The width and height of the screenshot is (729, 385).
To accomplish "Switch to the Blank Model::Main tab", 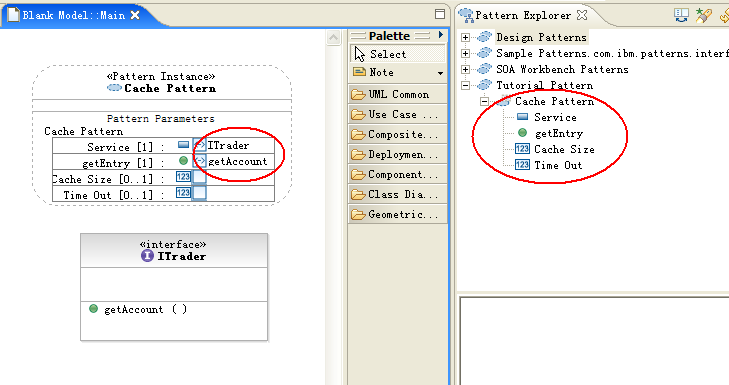I will (74, 15).
